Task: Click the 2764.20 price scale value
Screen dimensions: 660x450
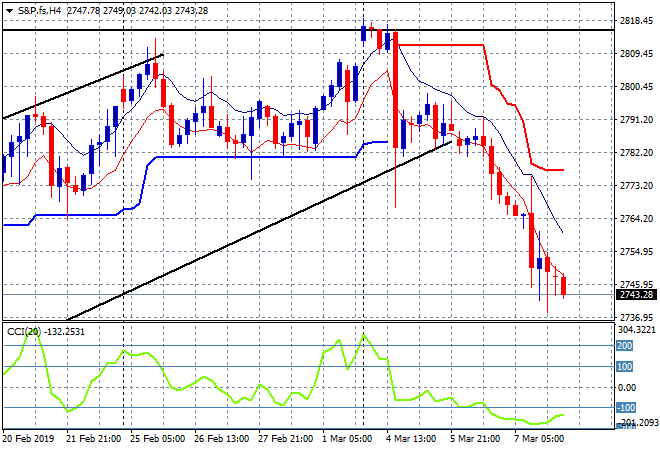Action: tap(636, 218)
